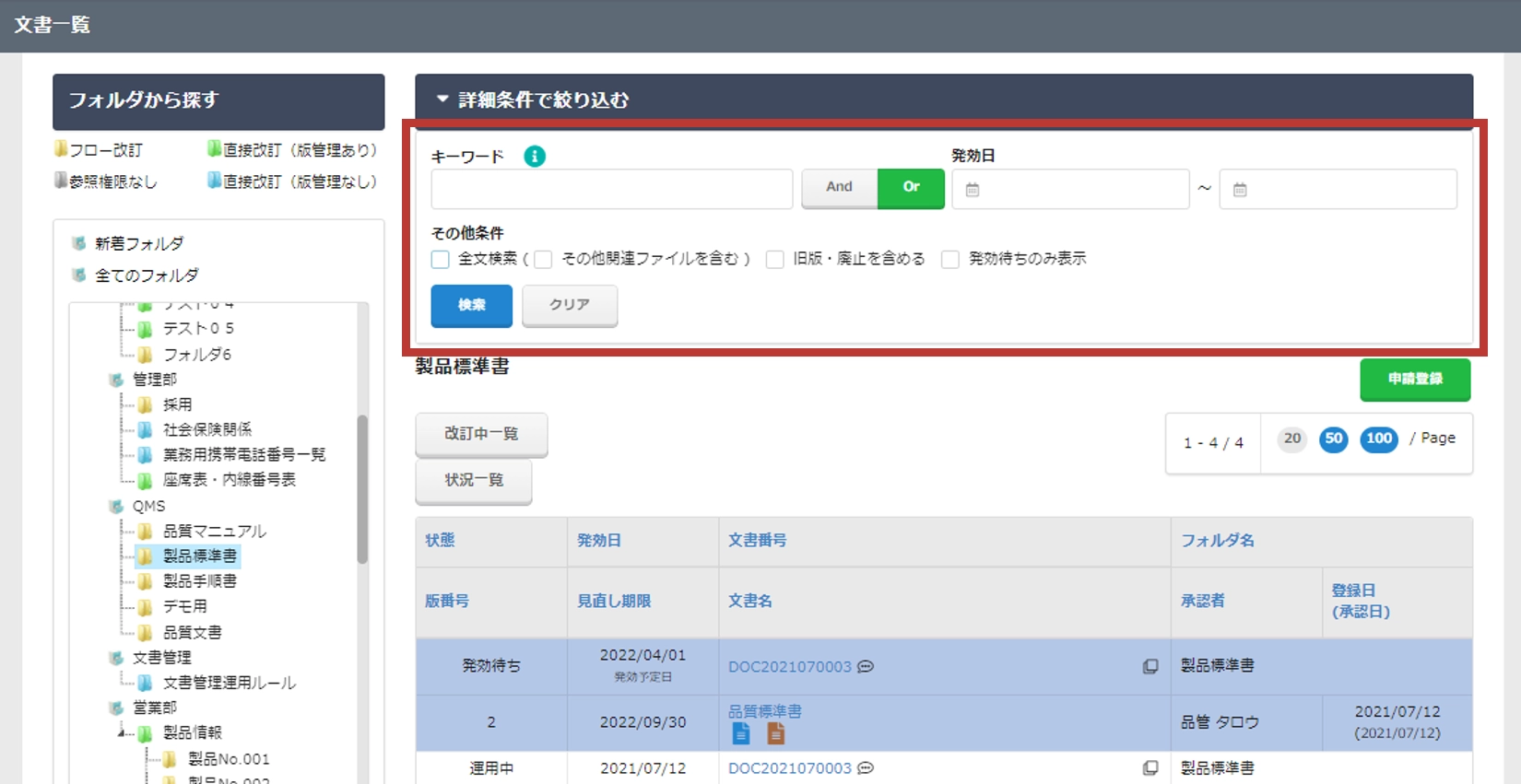Click the QMS folder group icon
This screenshot has width=1521, height=784.
pos(116,506)
